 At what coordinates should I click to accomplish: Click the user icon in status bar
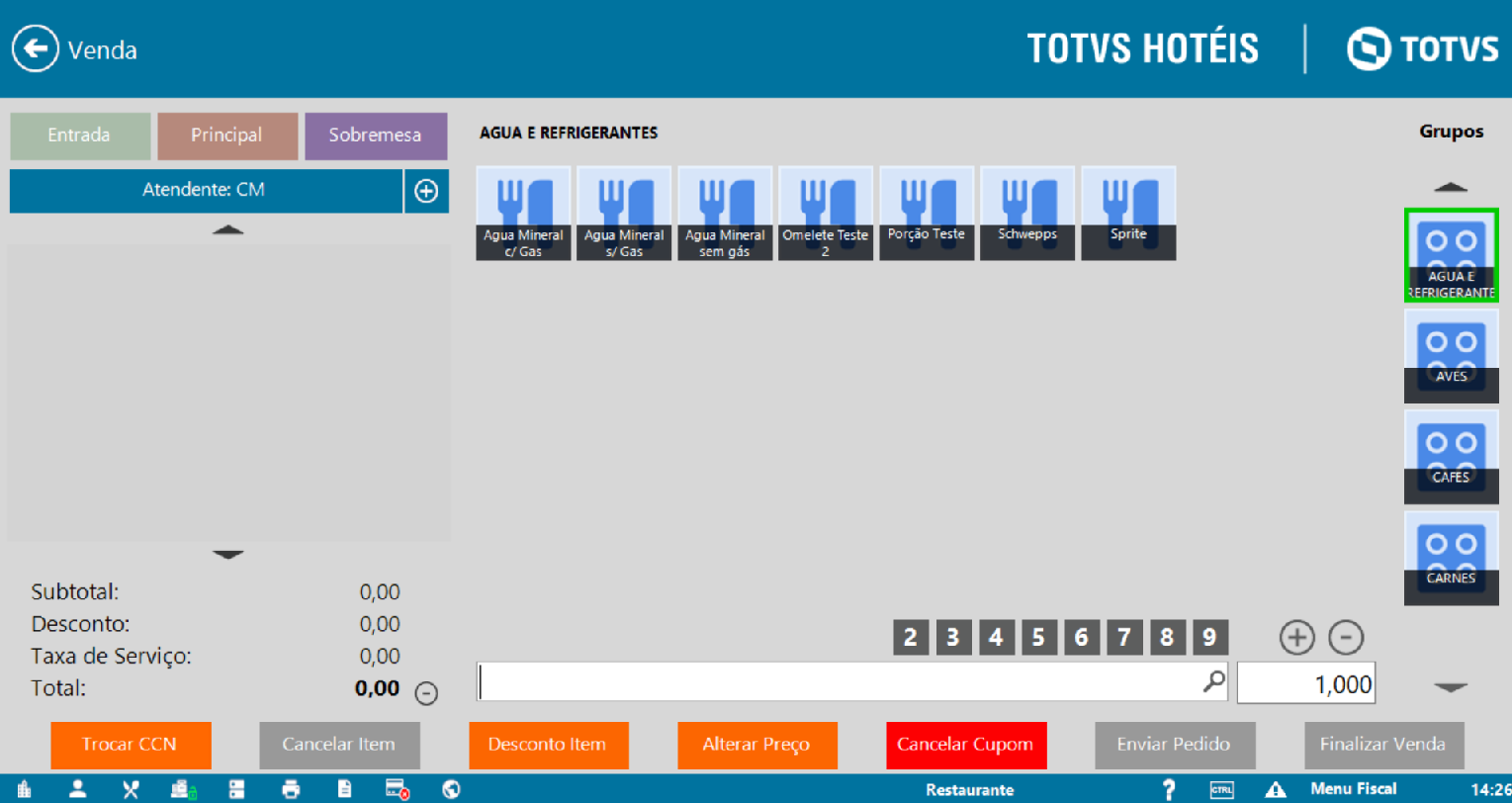(77, 789)
